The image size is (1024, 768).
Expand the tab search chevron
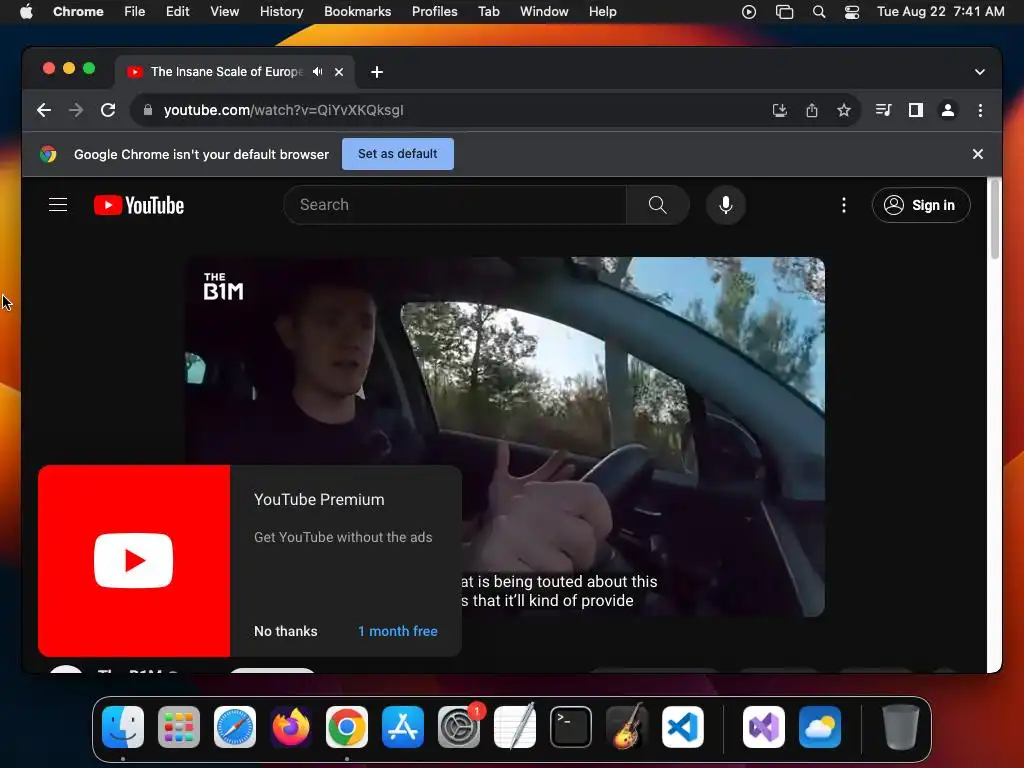980,72
